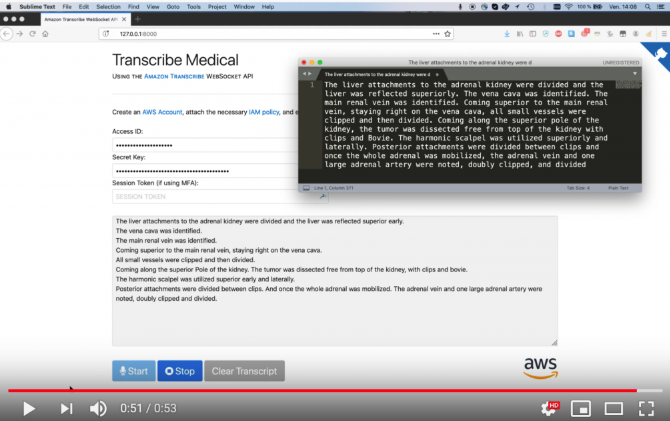Viewport: 670px width, 421px height.
Task: Bookmark this page with the star
Action: [x=447, y=34]
